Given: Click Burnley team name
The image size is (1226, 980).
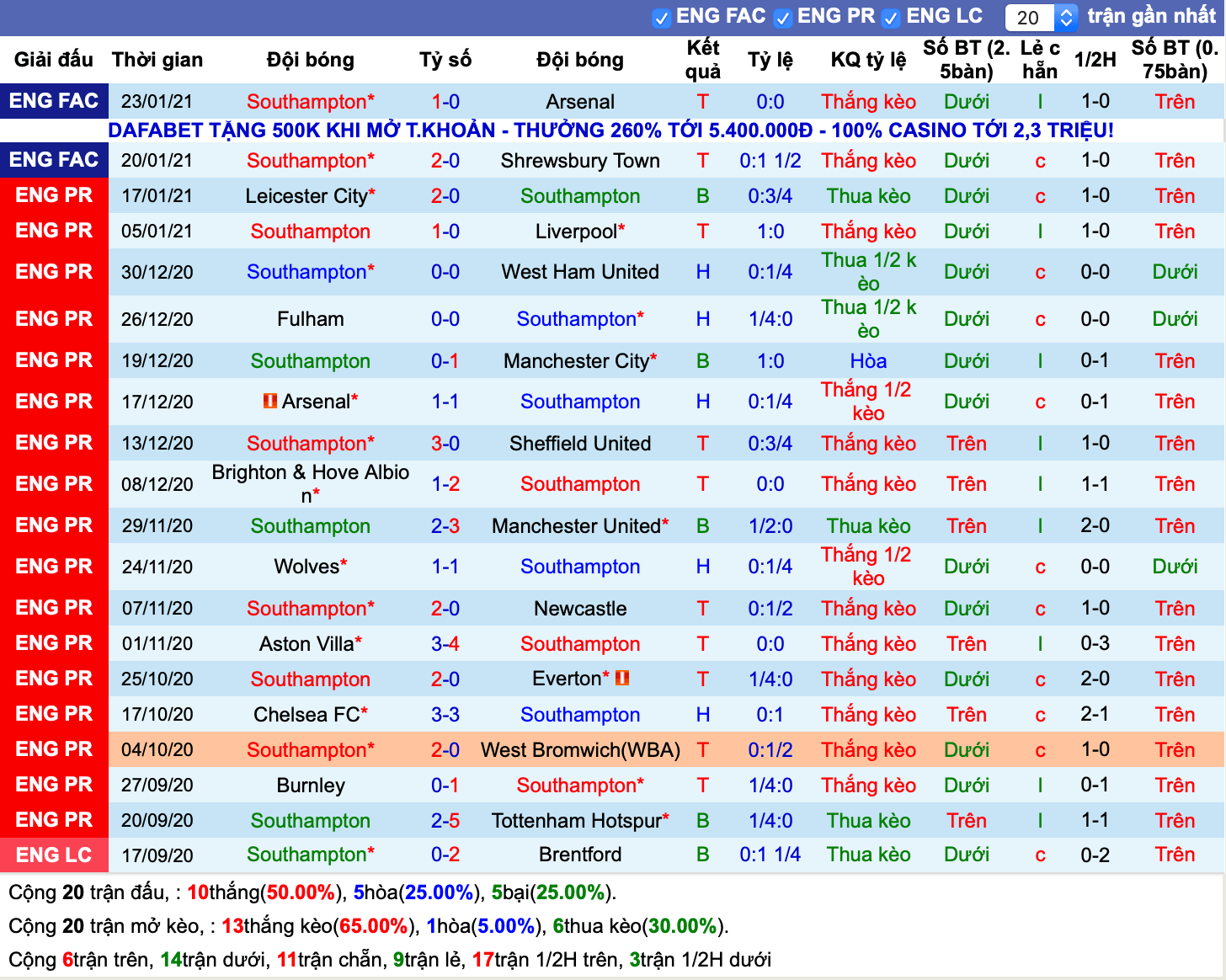Looking at the screenshot, I should (x=311, y=786).
